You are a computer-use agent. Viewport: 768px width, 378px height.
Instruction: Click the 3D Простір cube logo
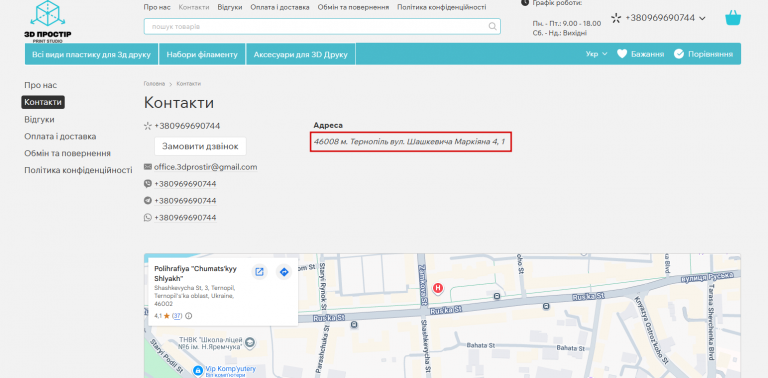click(48, 21)
